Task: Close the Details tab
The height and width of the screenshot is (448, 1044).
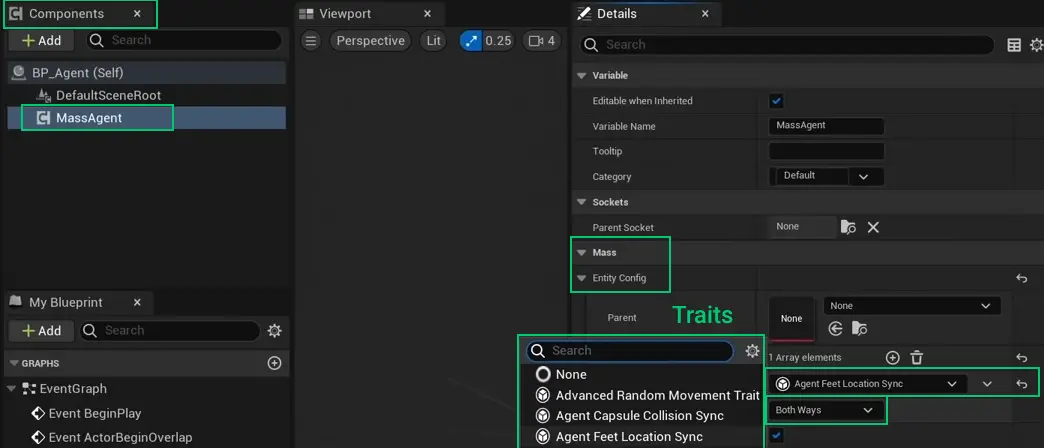Action: [705, 14]
